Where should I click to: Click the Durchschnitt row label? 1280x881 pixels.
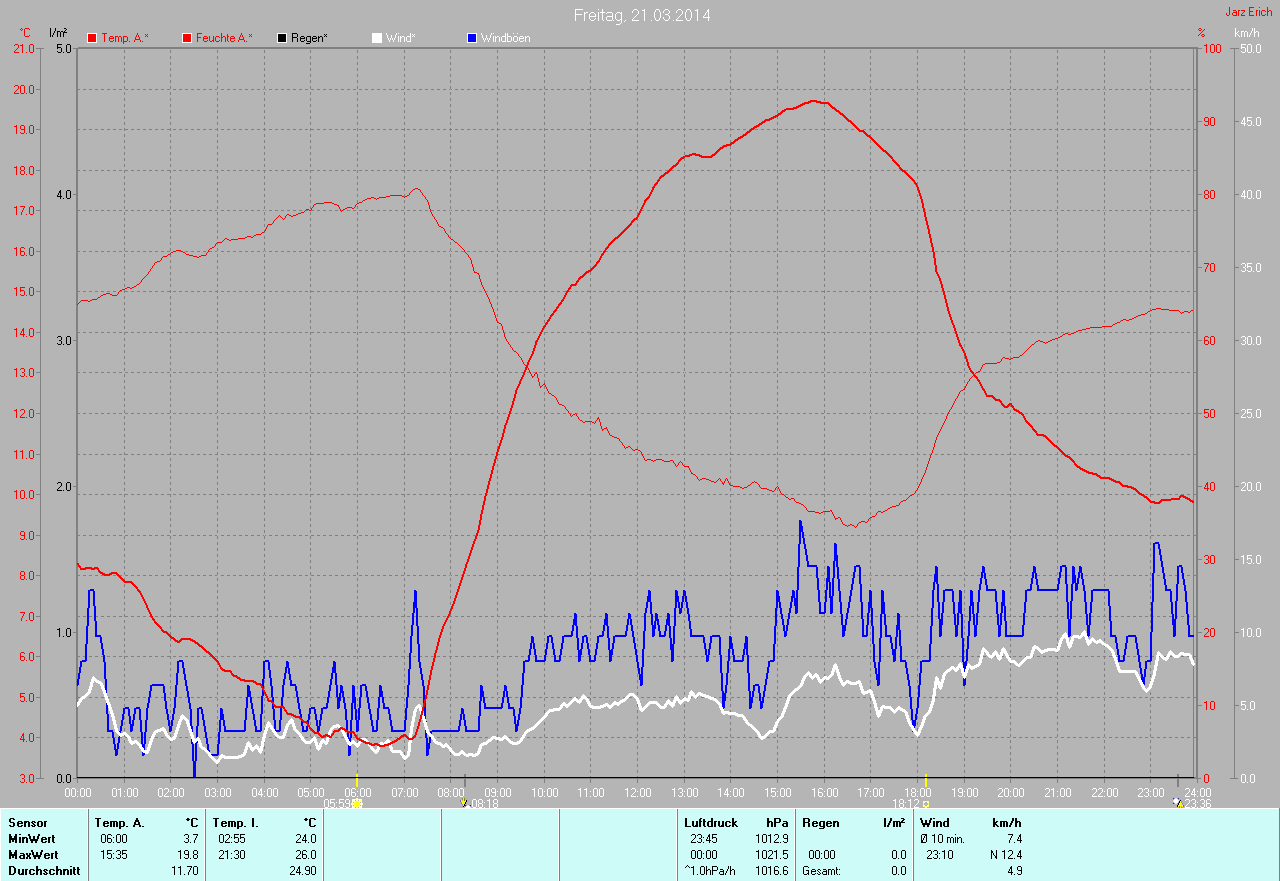(44, 871)
